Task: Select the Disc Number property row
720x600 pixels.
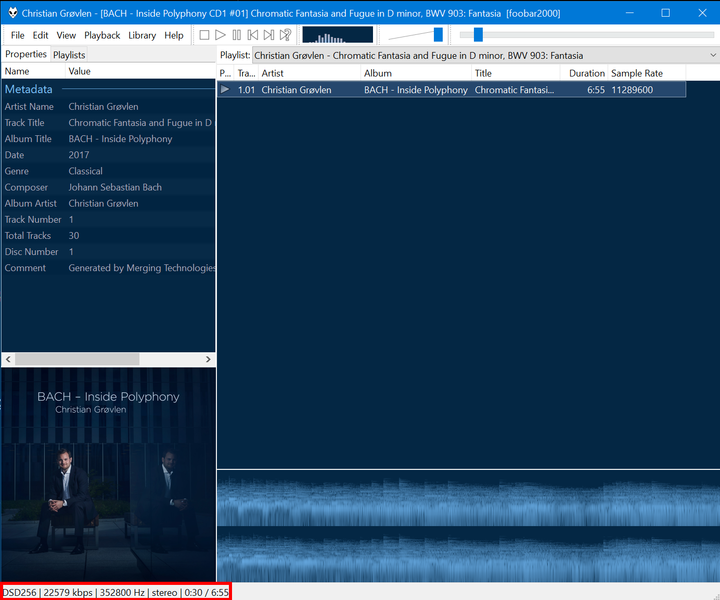Action: (x=108, y=252)
